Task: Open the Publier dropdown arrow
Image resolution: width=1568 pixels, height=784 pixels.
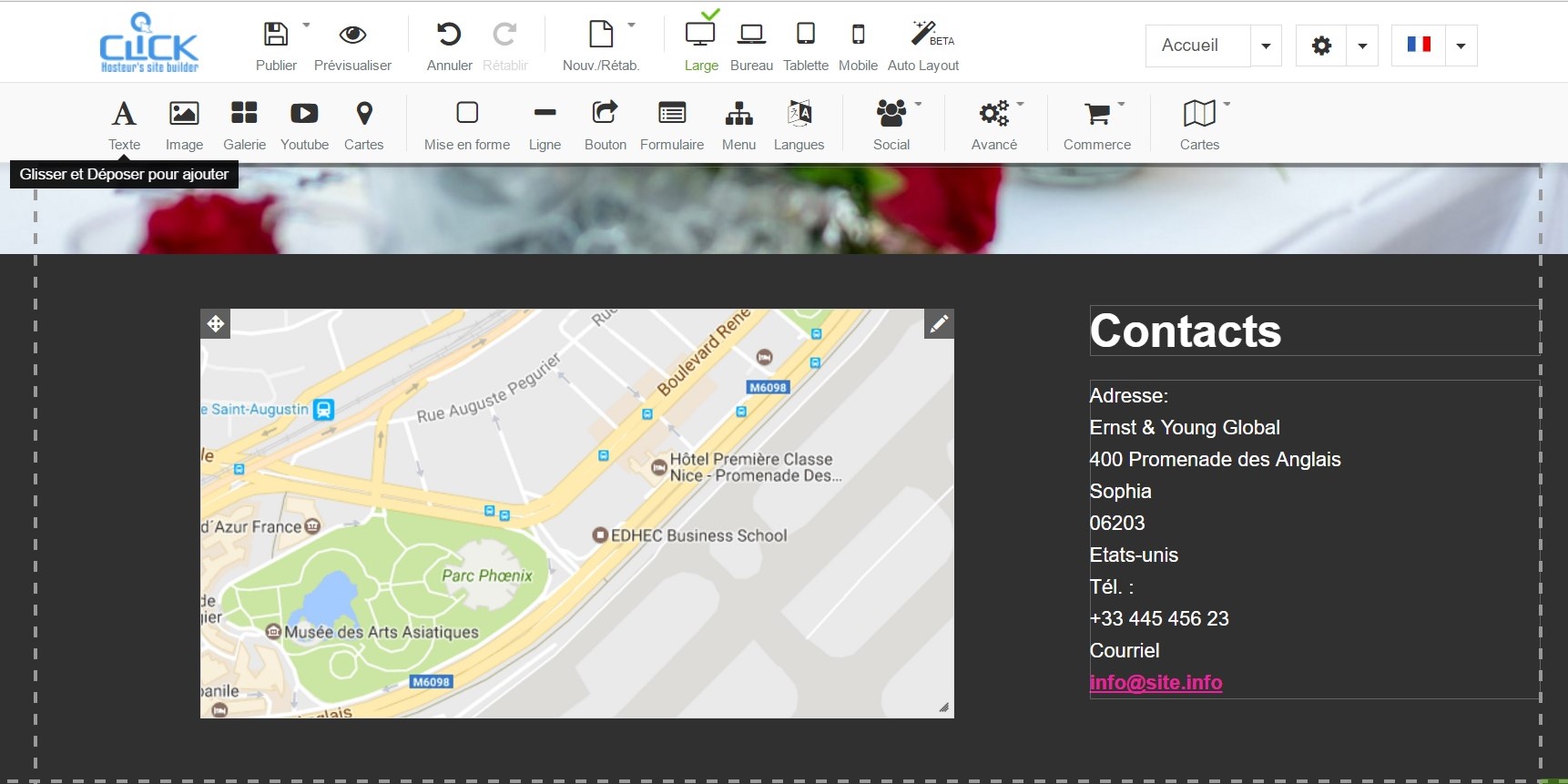Action: click(x=306, y=25)
